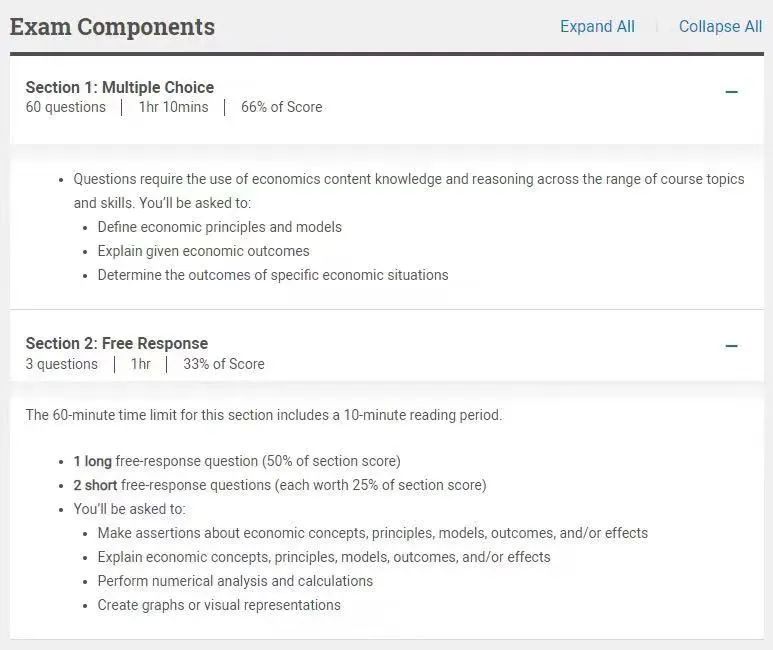773x650 pixels.
Task: Click the '1 long free-response question' bullet
Action: 237,461
